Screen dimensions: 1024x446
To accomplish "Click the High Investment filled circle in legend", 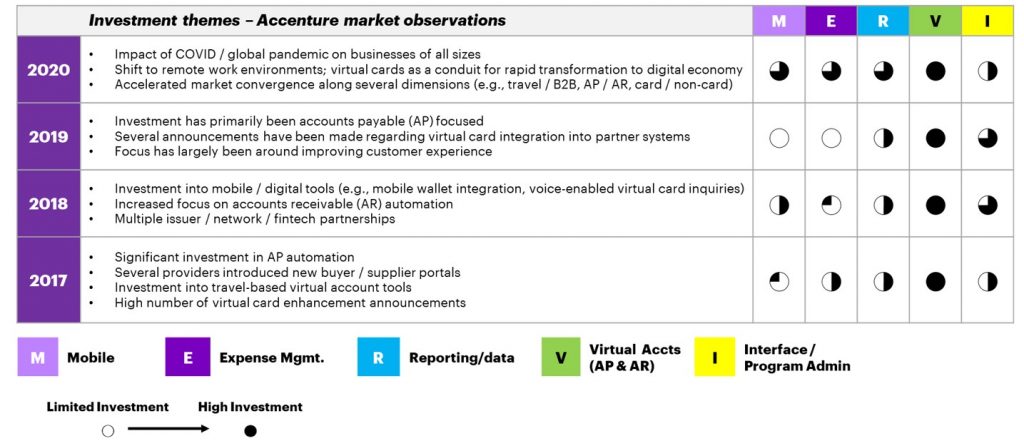I will pos(250,431).
